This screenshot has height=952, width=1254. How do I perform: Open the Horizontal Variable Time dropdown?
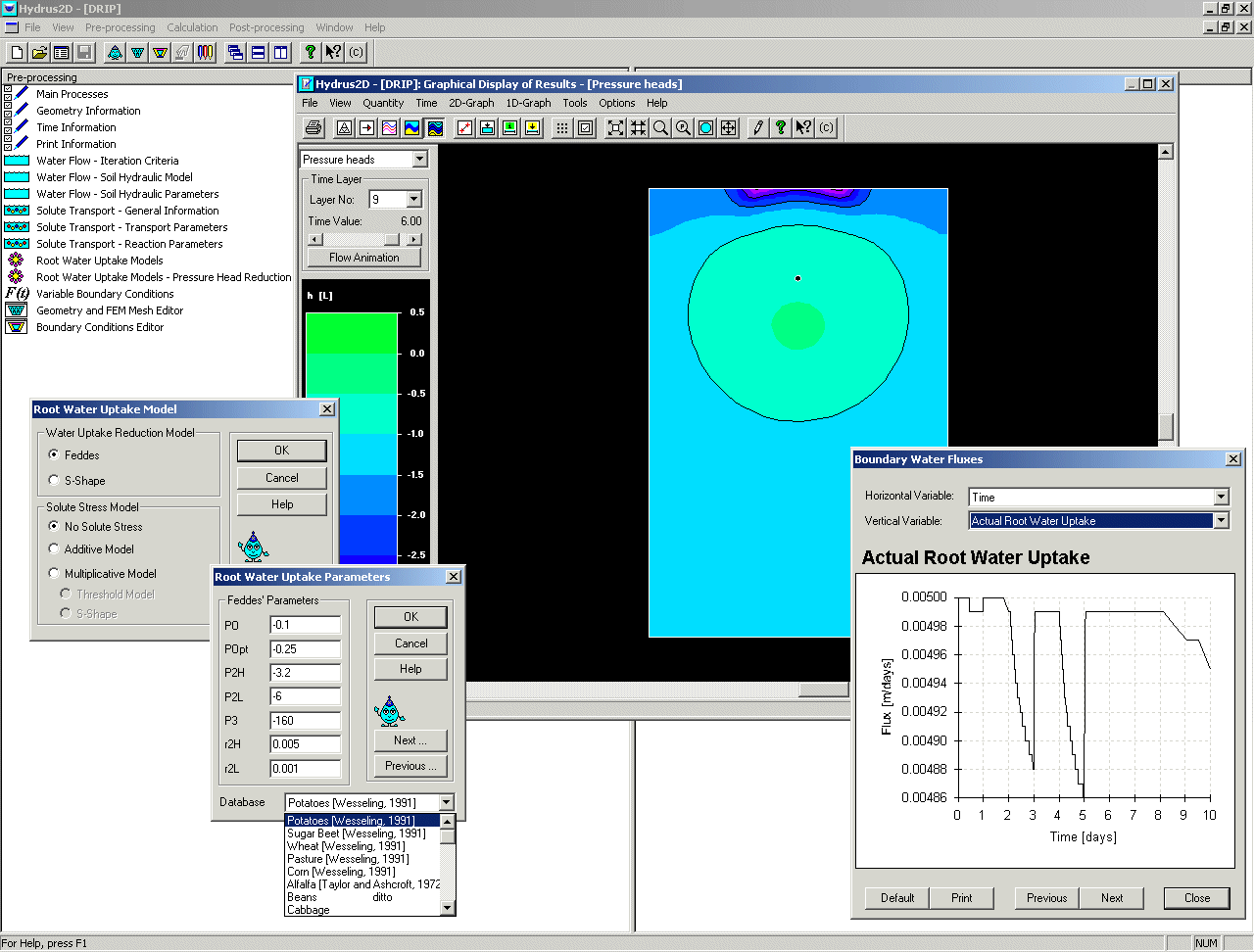coord(1221,497)
